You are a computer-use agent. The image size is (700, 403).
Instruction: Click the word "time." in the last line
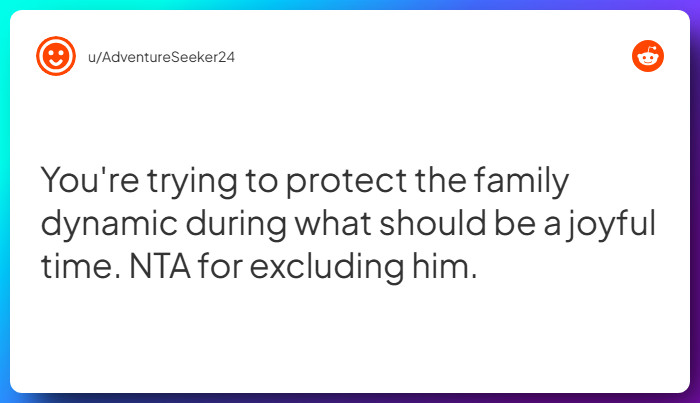click(x=74, y=265)
